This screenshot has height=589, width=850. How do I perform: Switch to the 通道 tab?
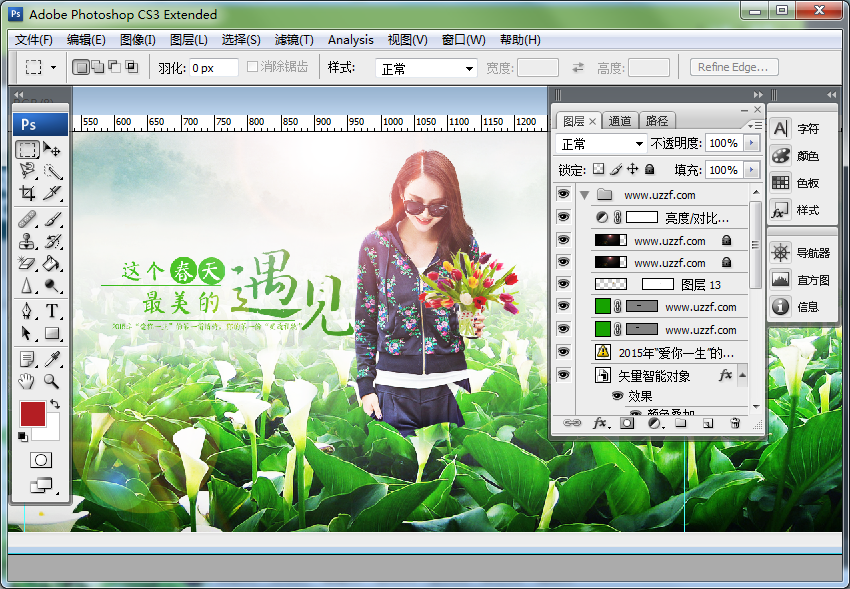coord(620,121)
